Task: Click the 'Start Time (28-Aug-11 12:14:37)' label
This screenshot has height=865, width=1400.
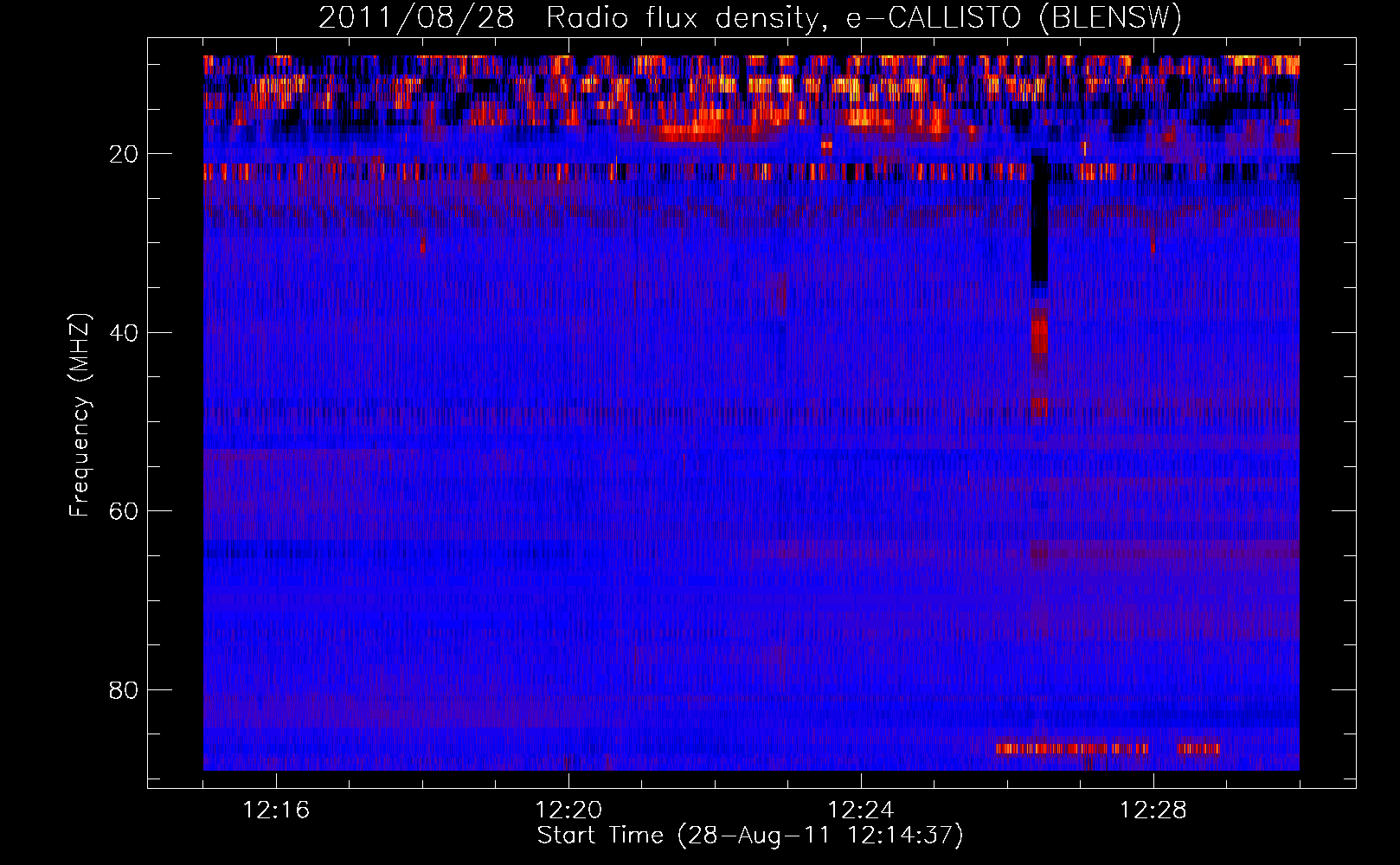Action: point(750,836)
